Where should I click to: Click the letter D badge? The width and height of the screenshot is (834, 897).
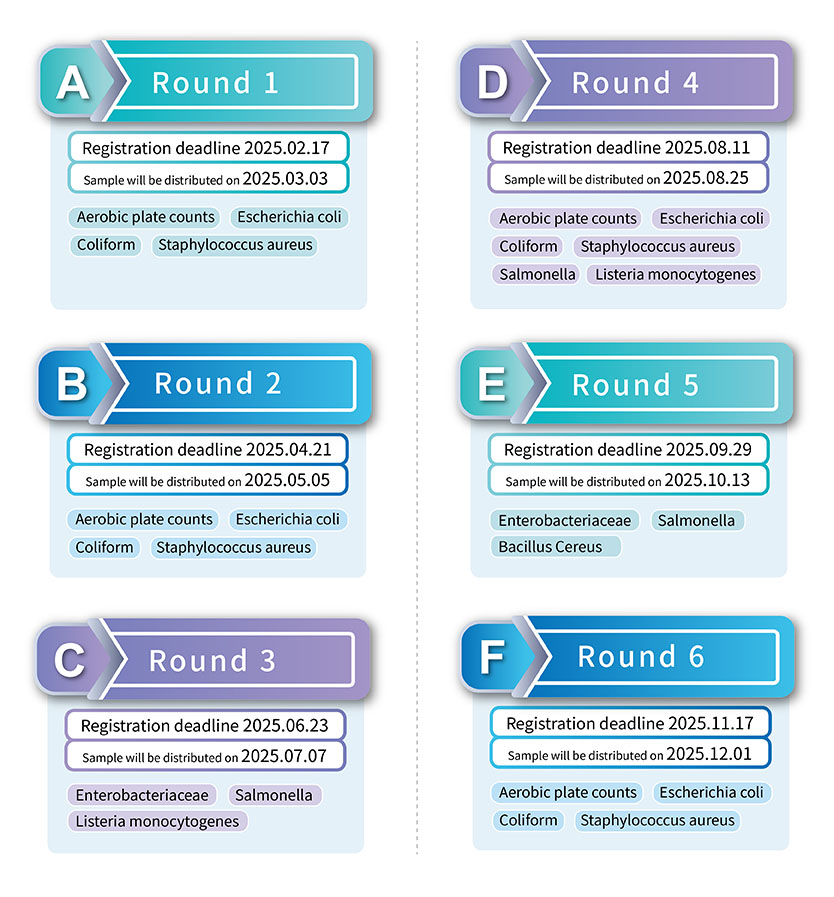492,83
